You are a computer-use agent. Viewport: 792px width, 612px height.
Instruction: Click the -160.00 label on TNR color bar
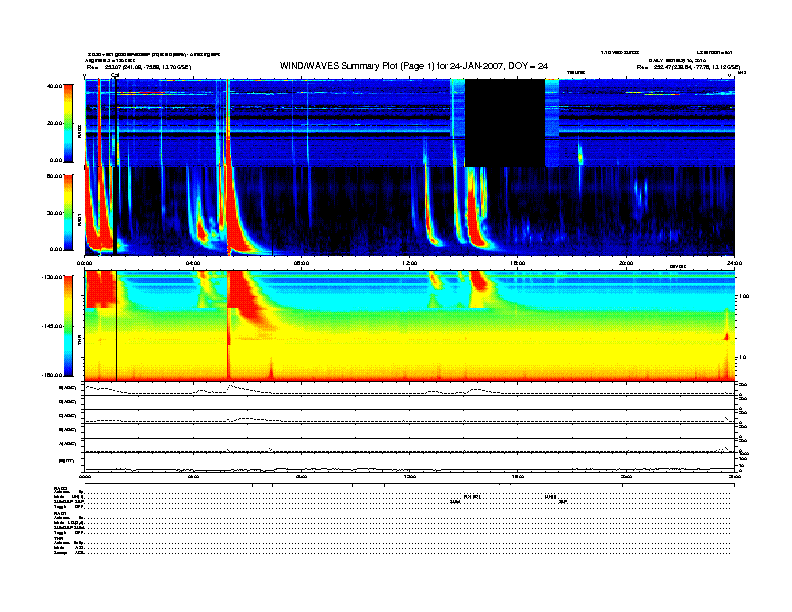[53, 375]
